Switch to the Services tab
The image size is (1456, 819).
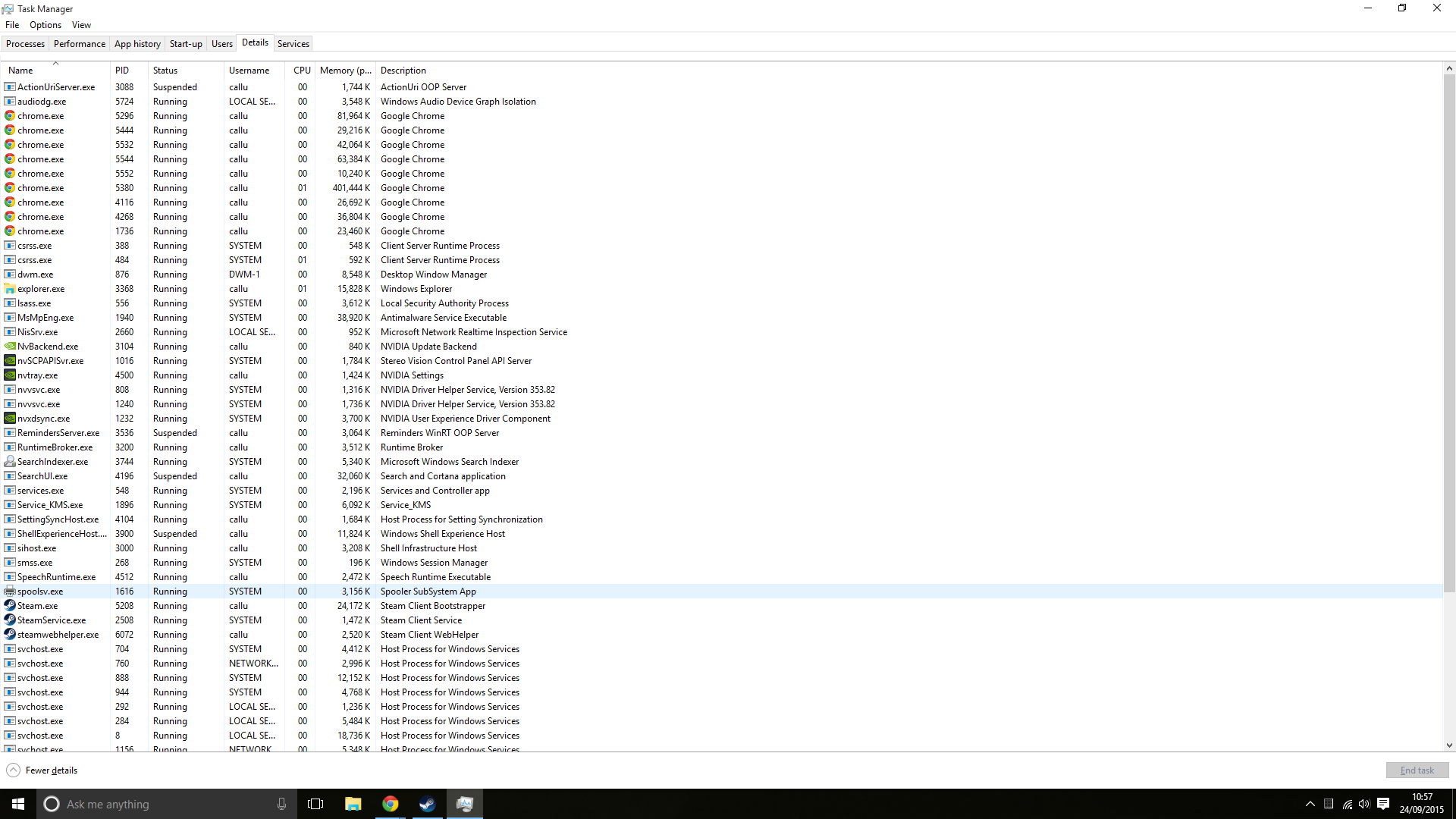pos(293,44)
